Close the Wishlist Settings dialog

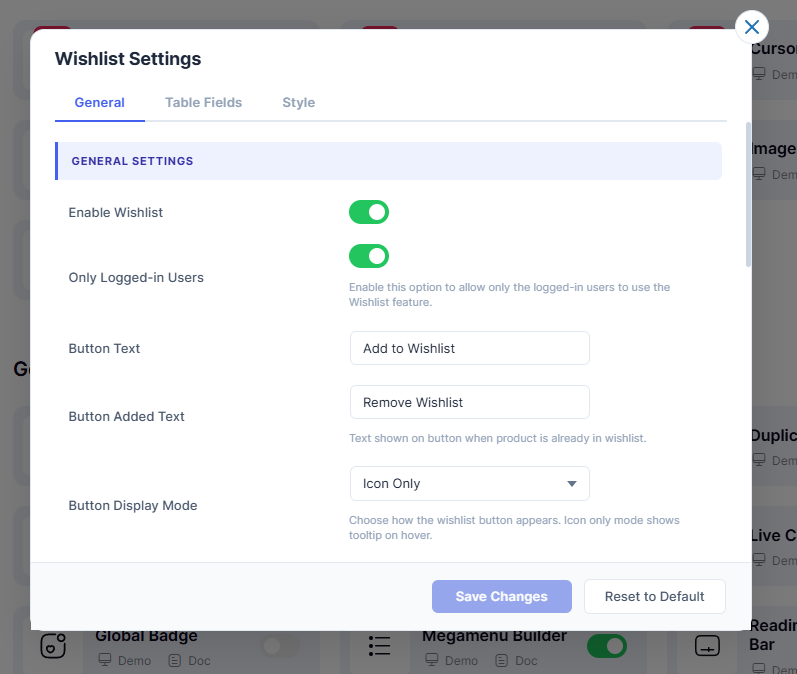[x=752, y=27]
